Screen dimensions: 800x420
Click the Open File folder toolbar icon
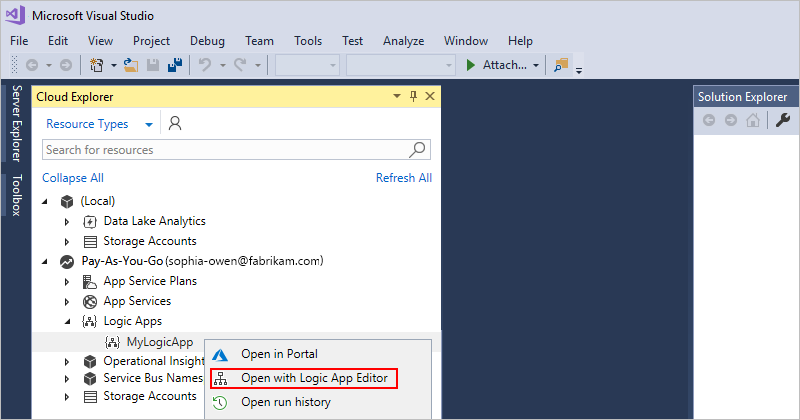[x=131, y=65]
